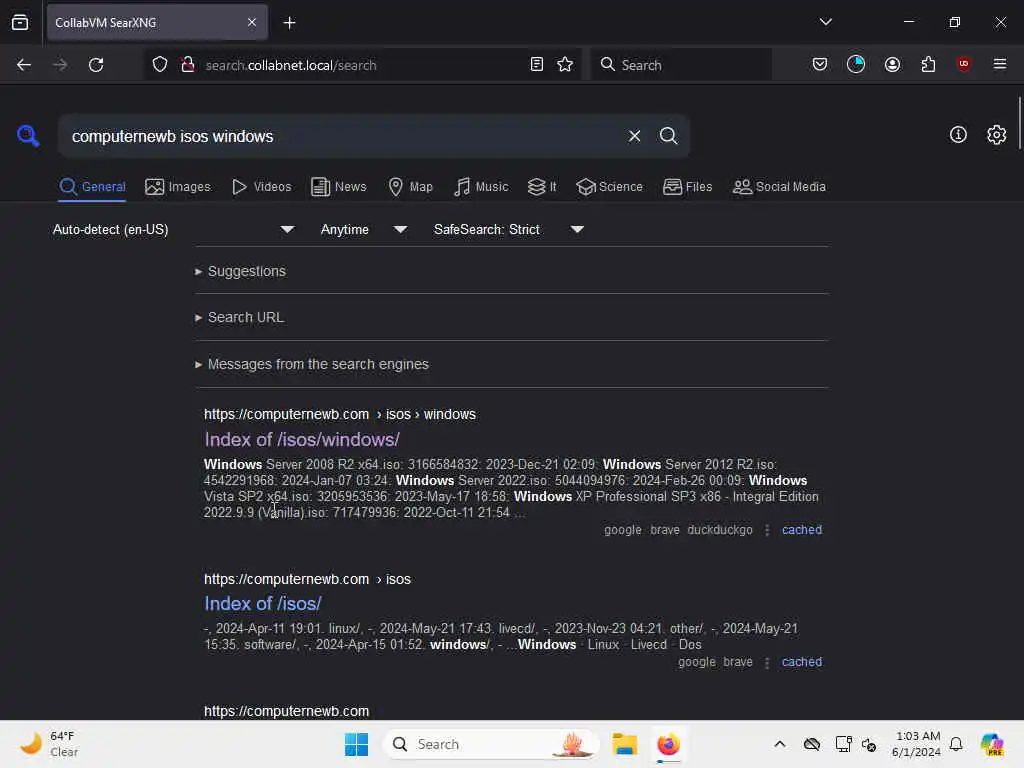Image resolution: width=1024 pixels, height=768 pixels.
Task: Switch to the News category tab
Action: [x=339, y=187]
